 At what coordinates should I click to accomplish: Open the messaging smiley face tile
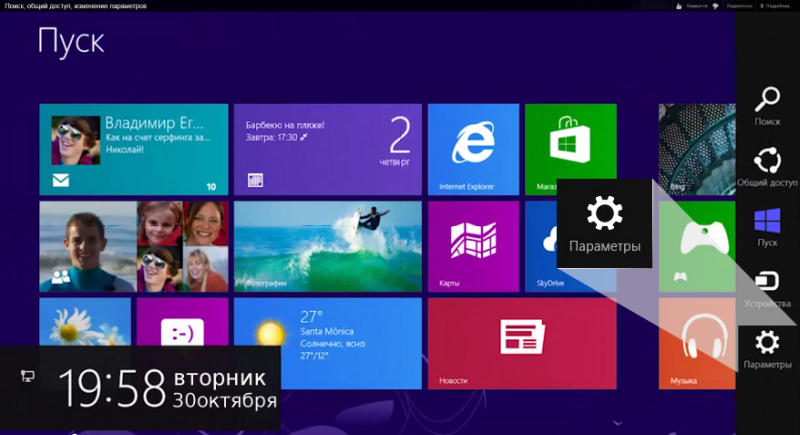[182, 322]
